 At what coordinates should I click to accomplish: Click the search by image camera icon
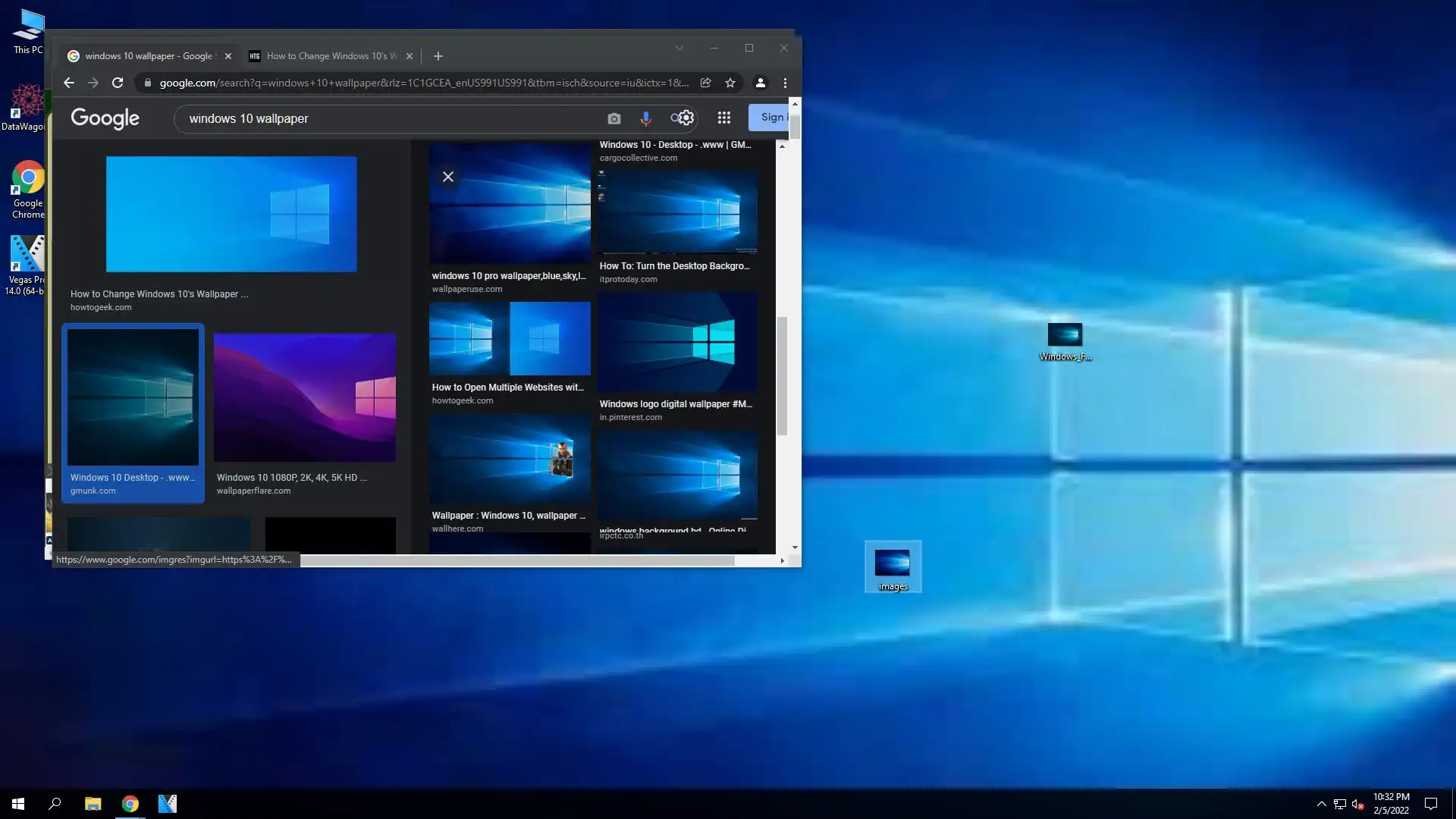click(x=613, y=118)
